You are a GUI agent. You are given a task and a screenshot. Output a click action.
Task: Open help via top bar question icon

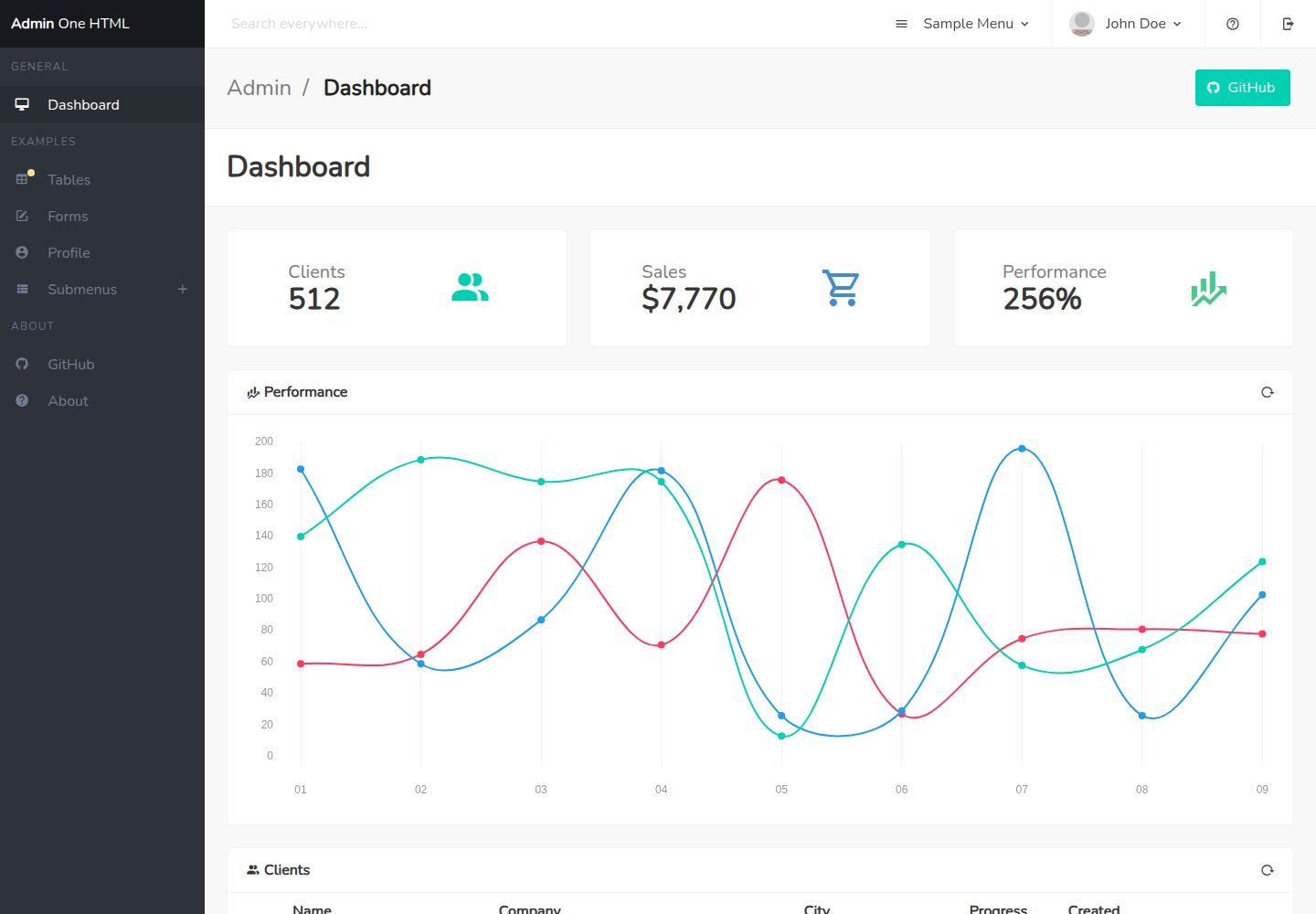coord(1233,24)
